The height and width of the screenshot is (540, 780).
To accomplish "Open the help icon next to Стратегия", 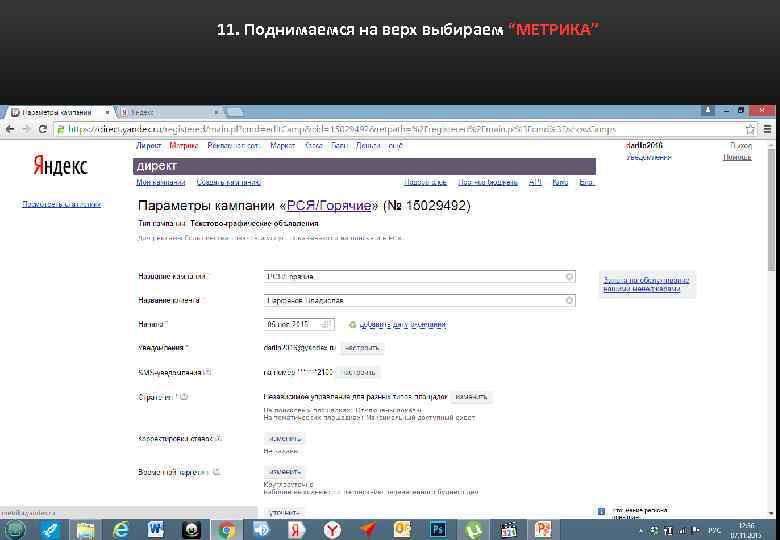I will 183,397.
